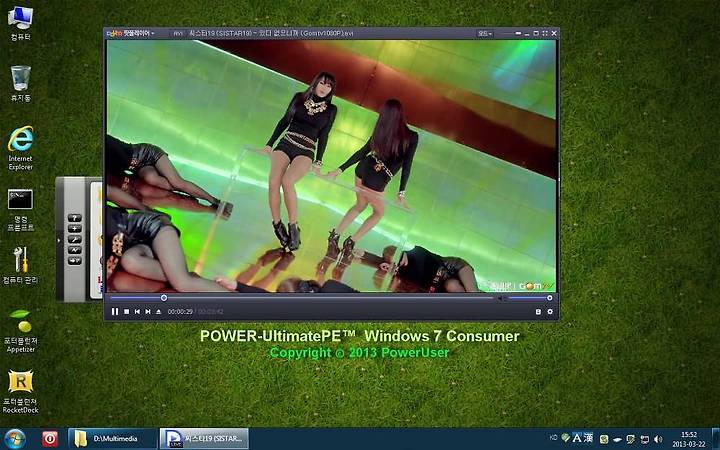Switch to D:\Multimedia taskbar window

[112, 439]
